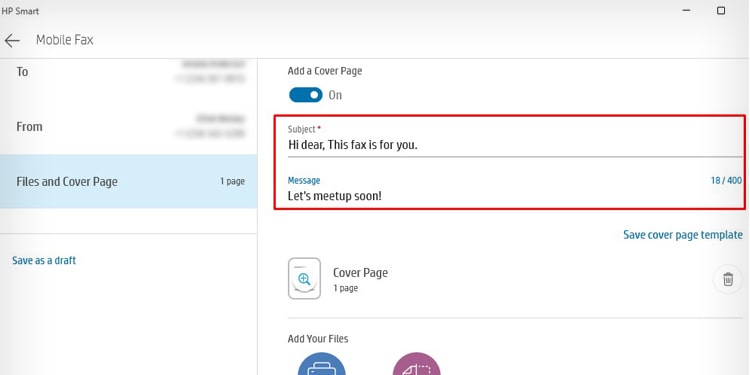
Task: Go back with the left arrow
Action: point(12,41)
